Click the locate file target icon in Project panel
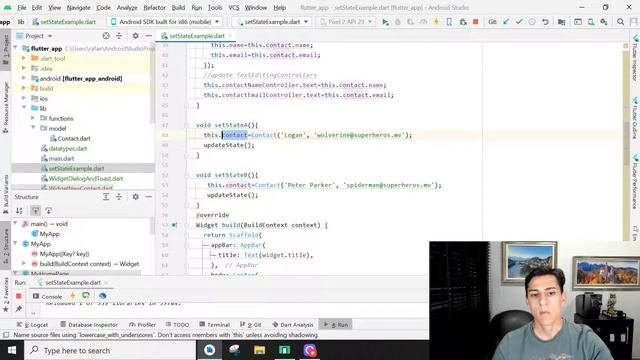This screenshot has width=640, height=360. (106, 36)
